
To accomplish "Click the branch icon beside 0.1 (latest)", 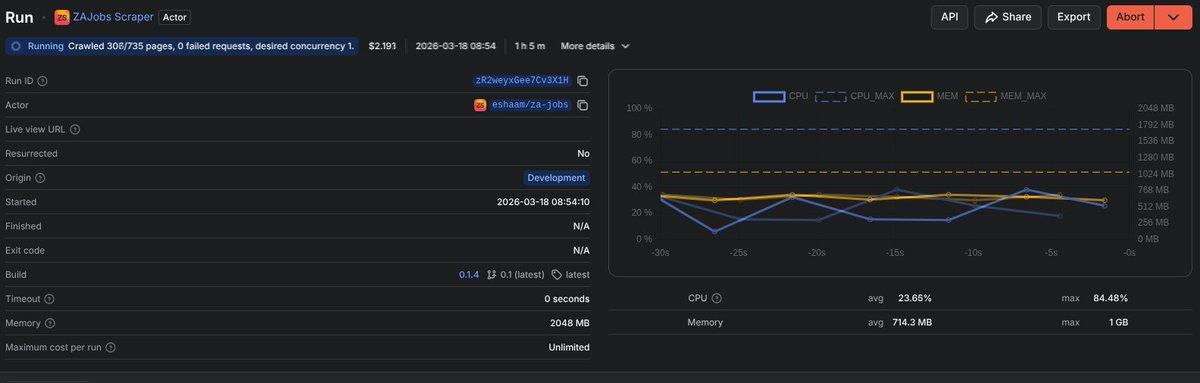I will 492,274.
